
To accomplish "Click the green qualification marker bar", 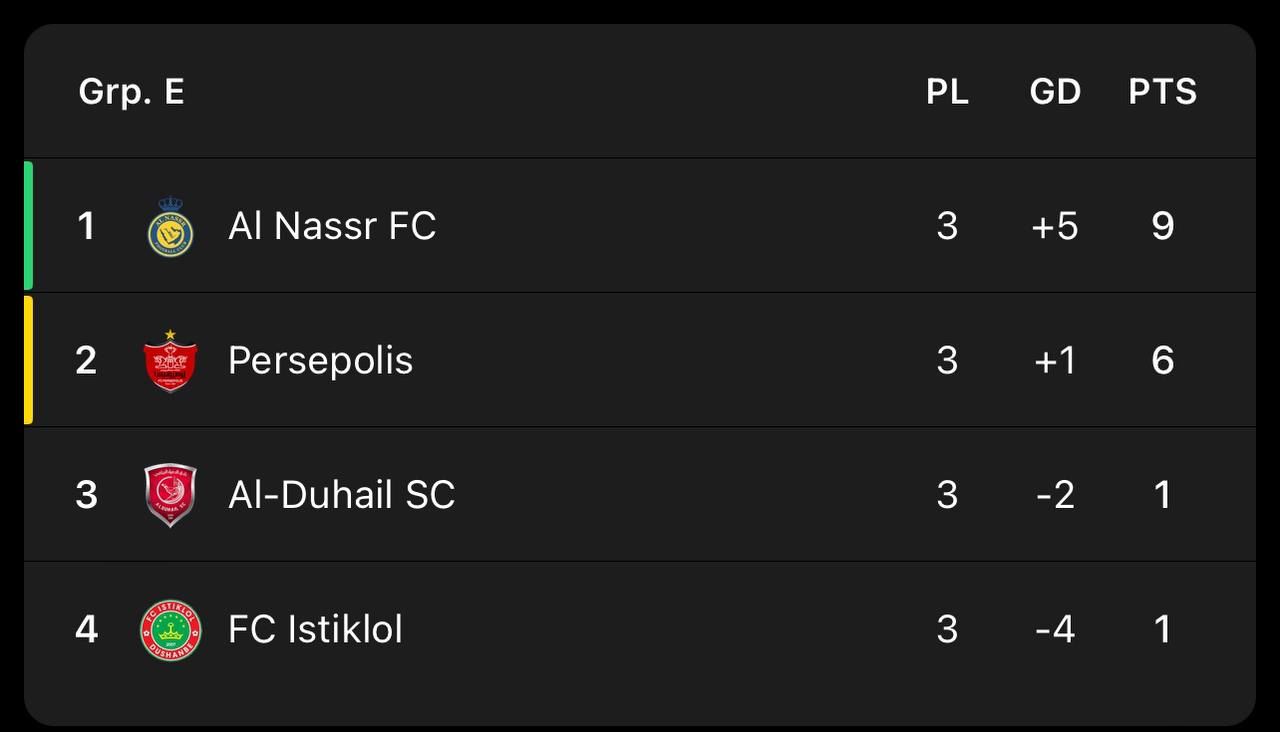I will (x=29, y=225).
